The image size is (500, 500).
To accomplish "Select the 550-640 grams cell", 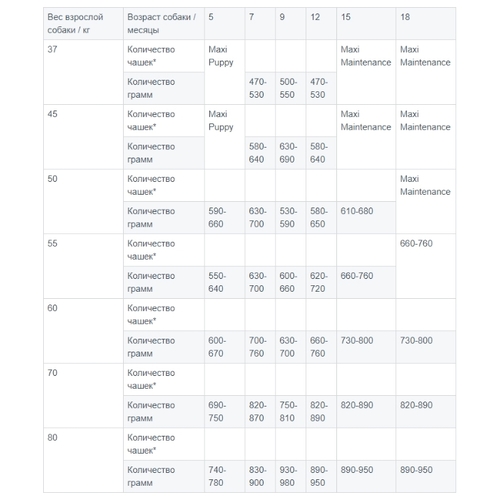I will pos(225,282).
